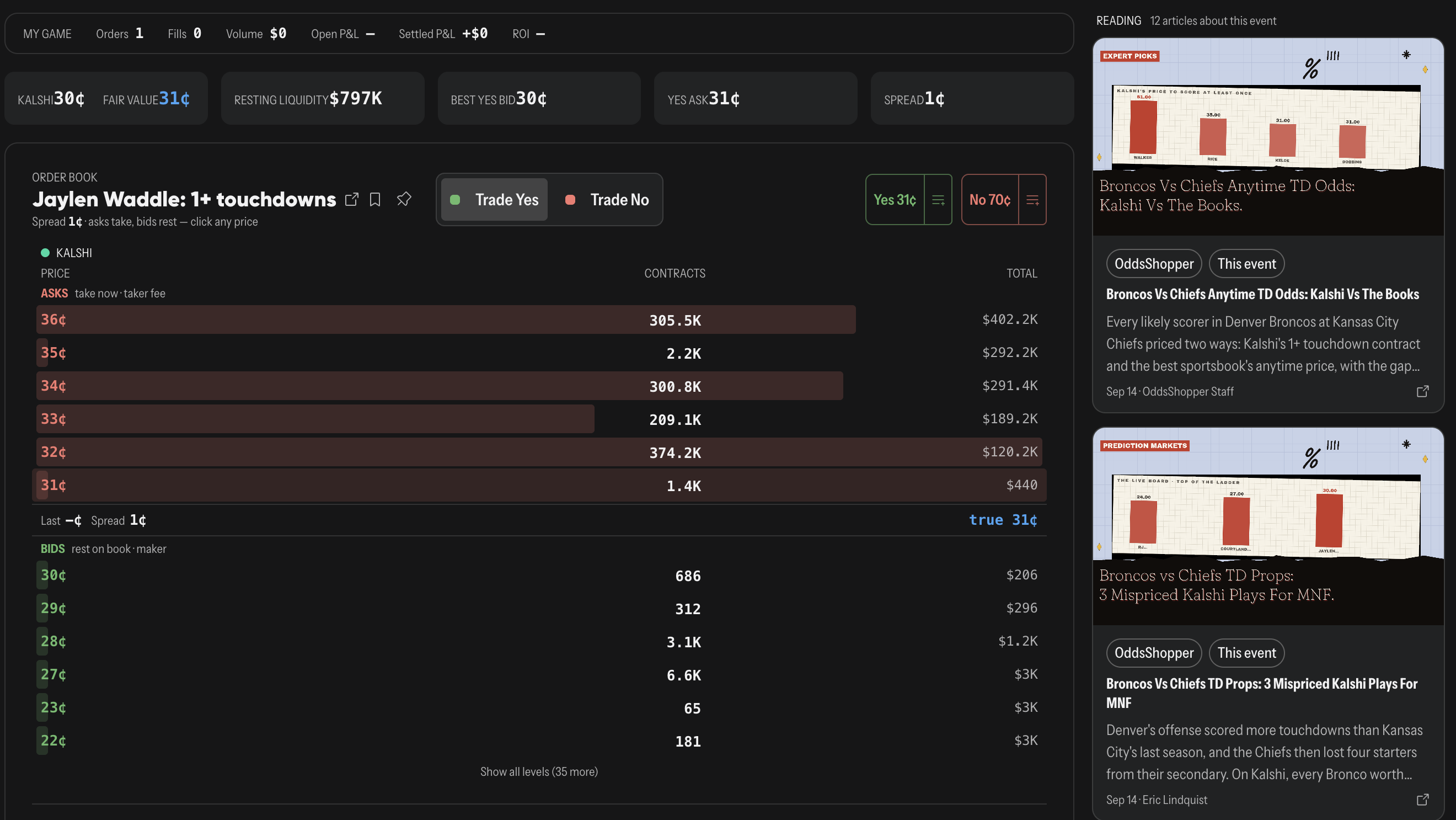Click the 22¢ bid price
This screenshot has width=1456, height=820.
tap(53, 740)
